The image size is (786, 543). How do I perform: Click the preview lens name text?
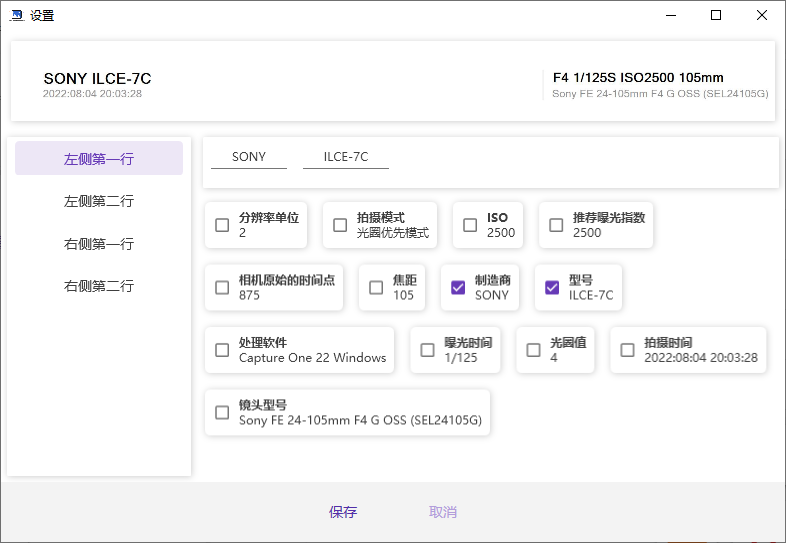[x=660, y=94]
